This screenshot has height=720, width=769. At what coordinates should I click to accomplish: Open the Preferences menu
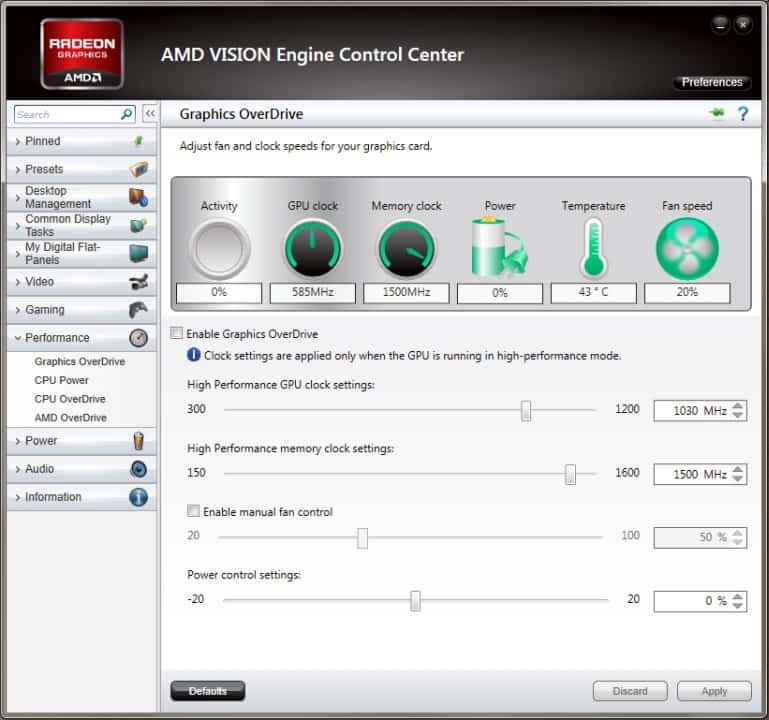[x=712, y=82]
